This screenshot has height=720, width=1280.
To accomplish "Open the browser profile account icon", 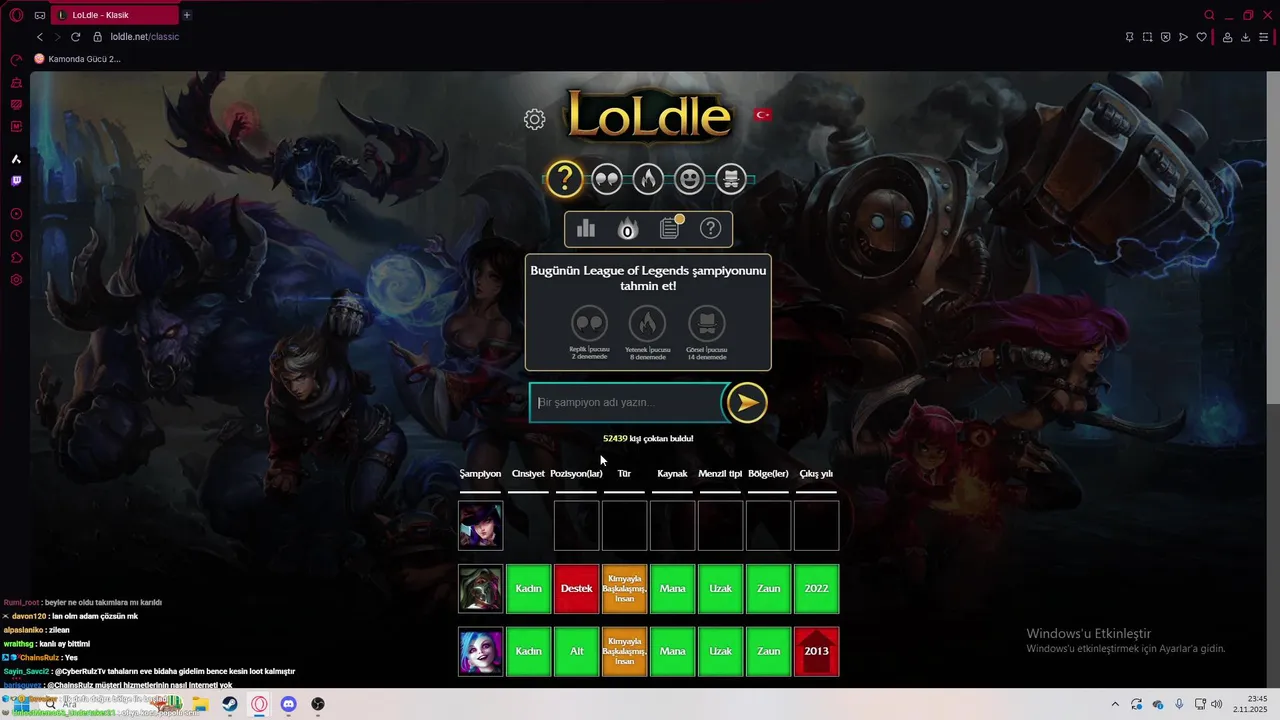I will [x=1227, y=37].
